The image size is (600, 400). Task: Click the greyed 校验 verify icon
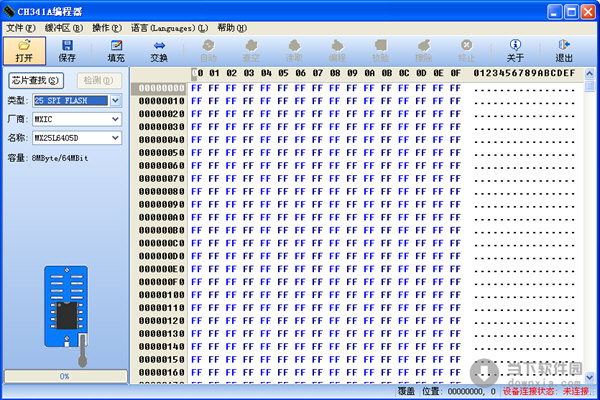click(x=380, y=51)
